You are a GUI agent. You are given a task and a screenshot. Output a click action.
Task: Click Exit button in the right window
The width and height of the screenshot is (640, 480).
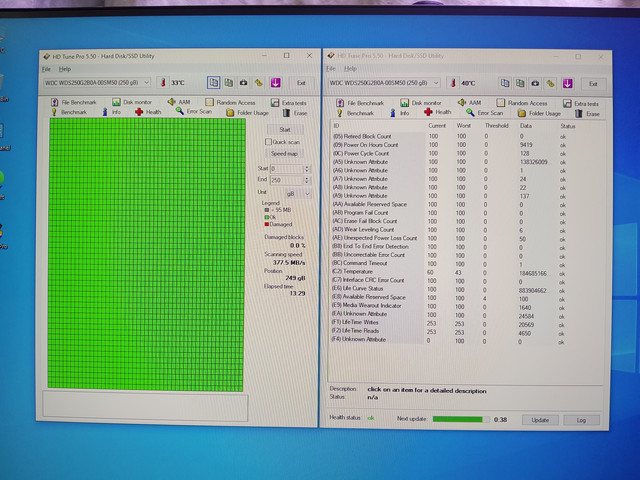(593, 84)
